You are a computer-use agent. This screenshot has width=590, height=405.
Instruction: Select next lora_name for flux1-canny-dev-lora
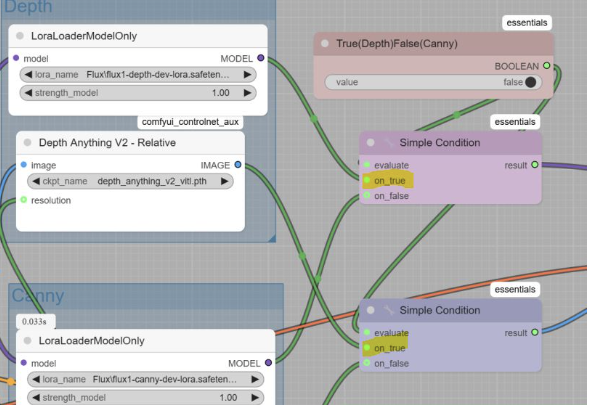tap(255, 379)
